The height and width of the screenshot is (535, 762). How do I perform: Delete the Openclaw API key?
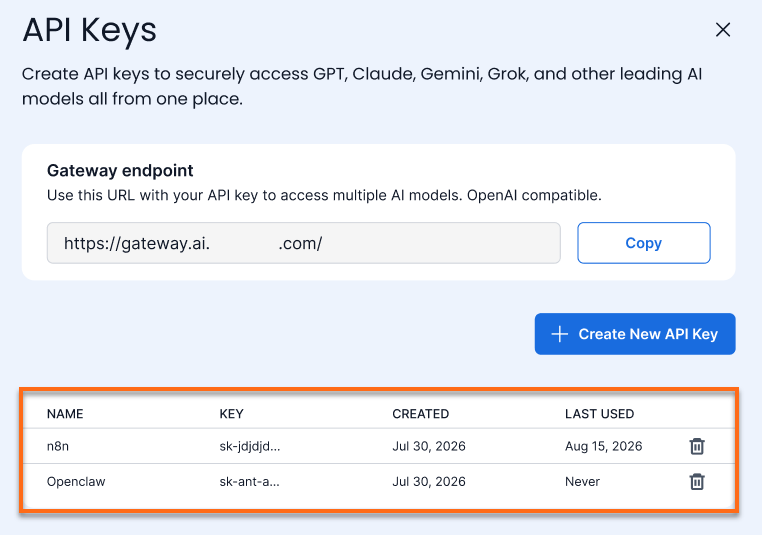coord(697,482)
